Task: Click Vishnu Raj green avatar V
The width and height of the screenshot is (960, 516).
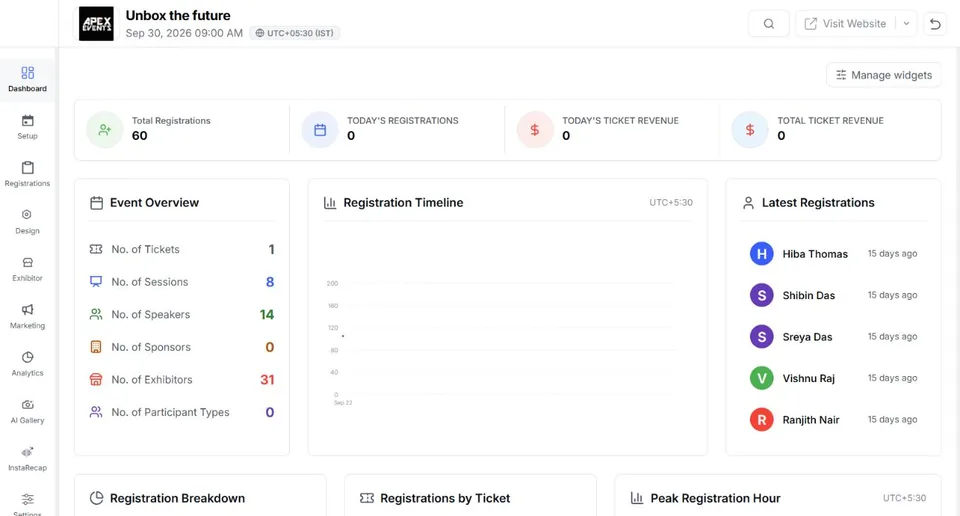Action: (x=762, y=378)
